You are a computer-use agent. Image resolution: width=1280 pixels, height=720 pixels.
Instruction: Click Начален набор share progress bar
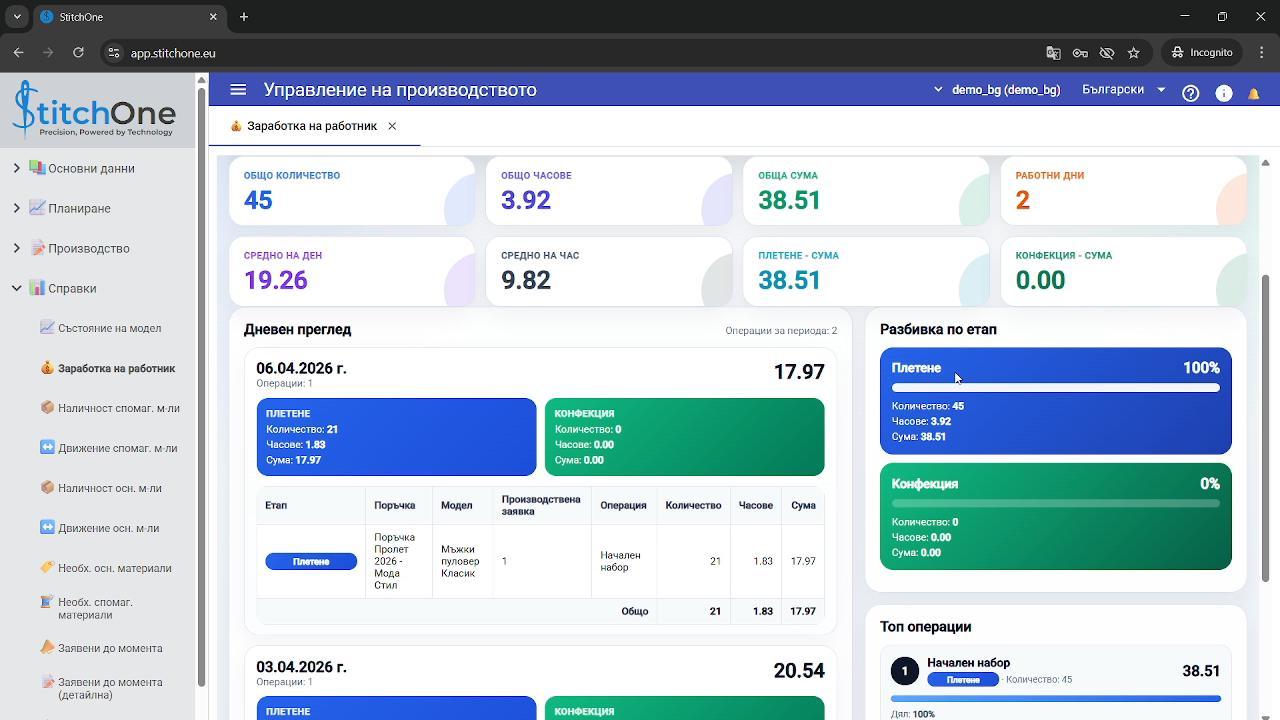click(x=1056, y=698)
